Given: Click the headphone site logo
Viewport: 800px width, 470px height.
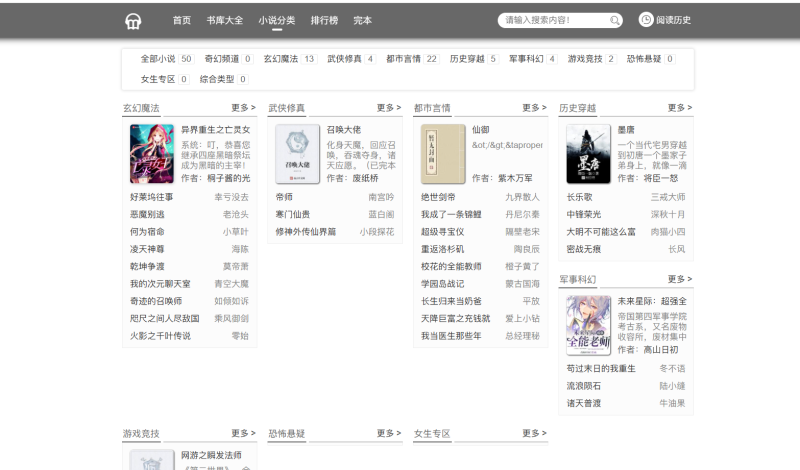Looking at the screenshot, I should point(133,21).
